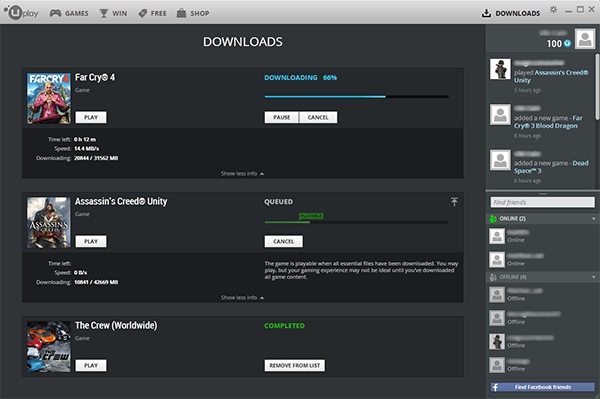Open settings via the gear icon
600x399 pixels.
point(553,10)
